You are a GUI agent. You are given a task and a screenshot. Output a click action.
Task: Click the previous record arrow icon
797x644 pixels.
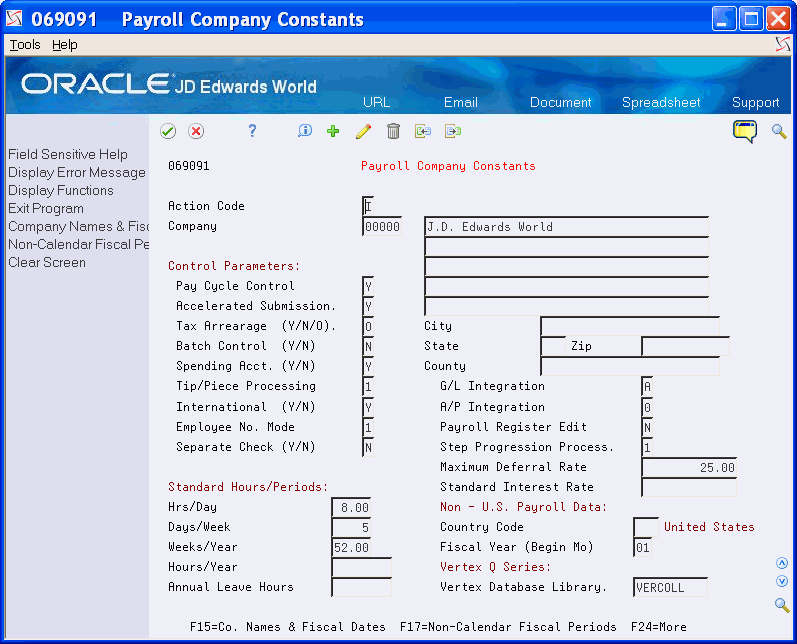pos(423,131)
